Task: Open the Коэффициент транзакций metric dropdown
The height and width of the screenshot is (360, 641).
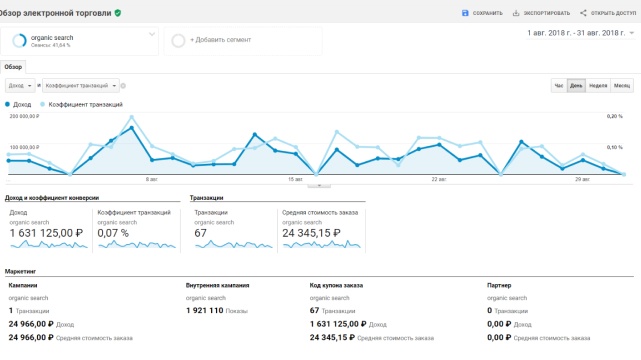Action: pos(81,86)
